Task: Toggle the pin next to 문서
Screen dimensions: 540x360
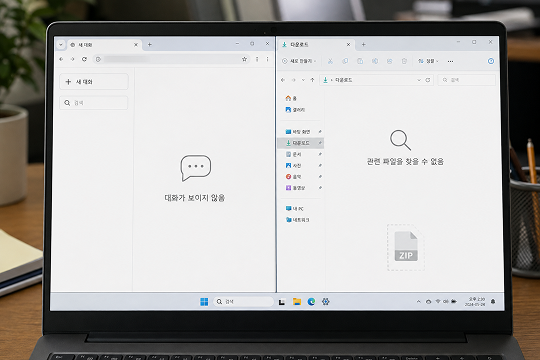Action: (x=320, y=154)
